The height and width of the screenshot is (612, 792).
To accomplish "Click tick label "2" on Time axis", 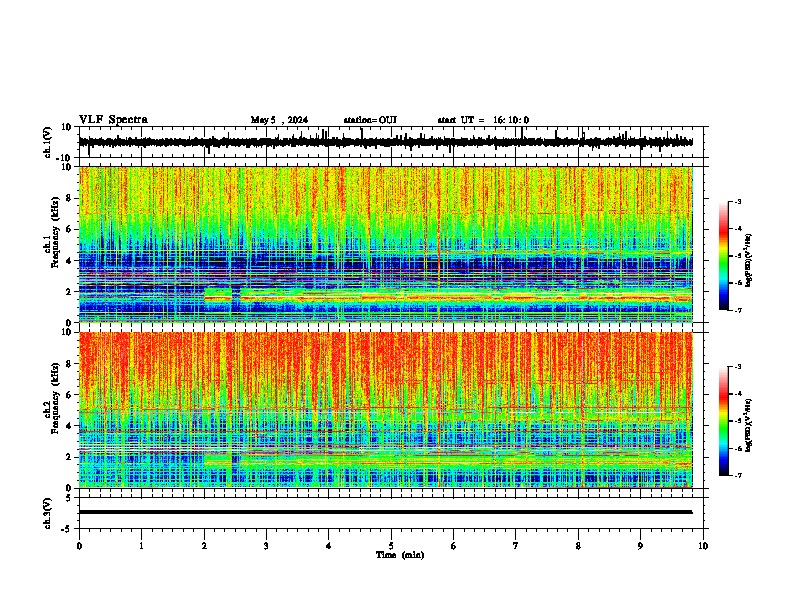I will [x=204, y=546].
